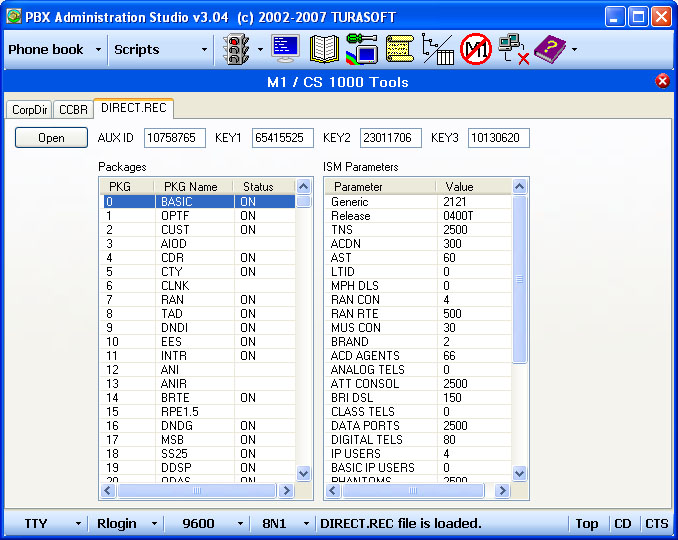Expand the Rlogin dropdown
Screen dimensions: 678x540
[x=154, y=524]
